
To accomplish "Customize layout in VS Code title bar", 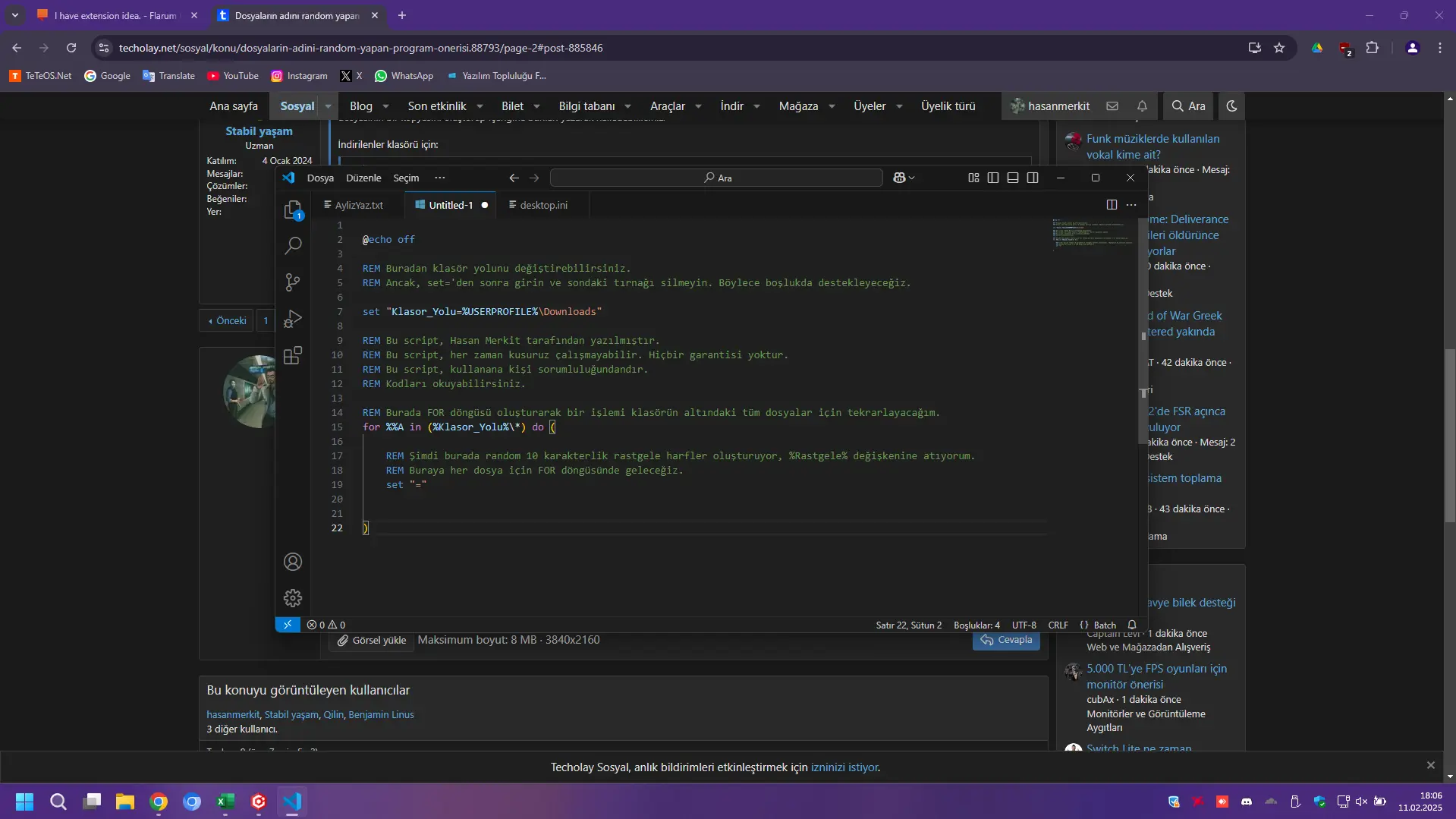I will (973, 178).
